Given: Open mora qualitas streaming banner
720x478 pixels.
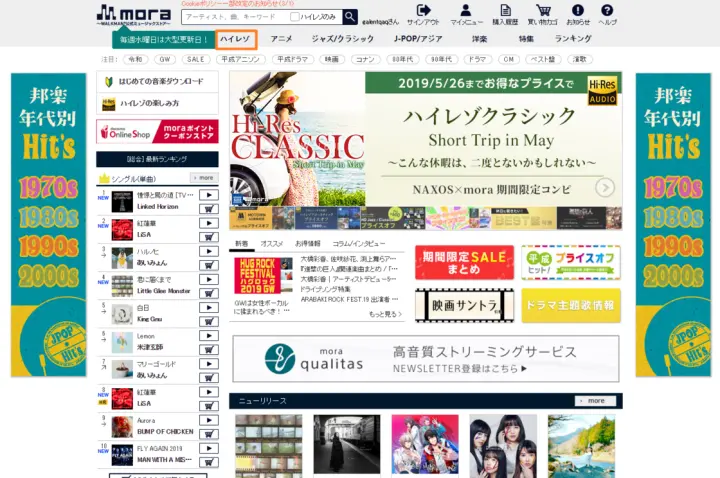Looking at the screenshot, I should click(426, 359).
